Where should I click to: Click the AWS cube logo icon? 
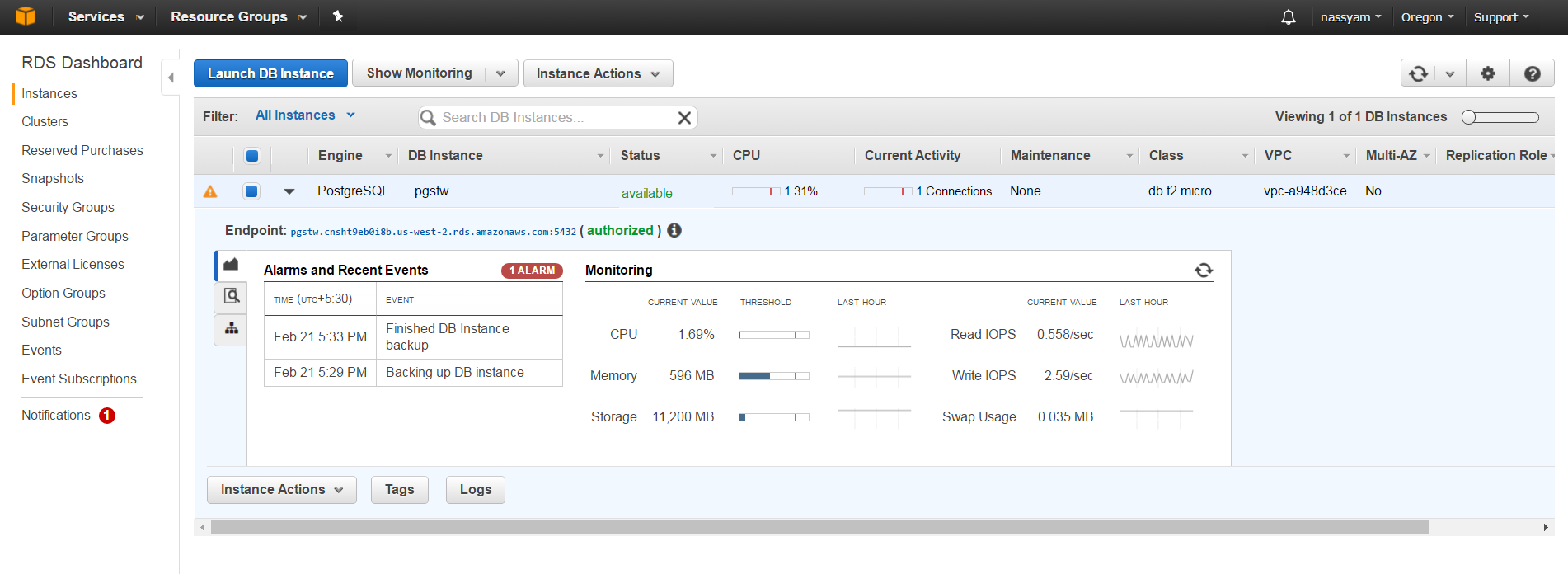pyautogui.click(x=26, y=16)
